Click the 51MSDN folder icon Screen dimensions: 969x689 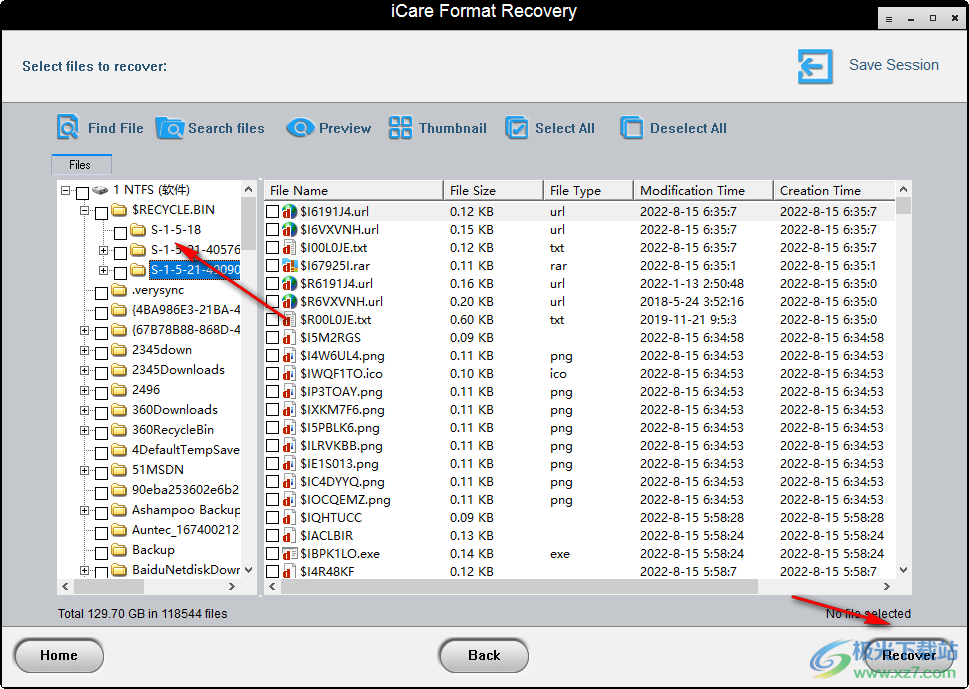click(x=119, y=470)
